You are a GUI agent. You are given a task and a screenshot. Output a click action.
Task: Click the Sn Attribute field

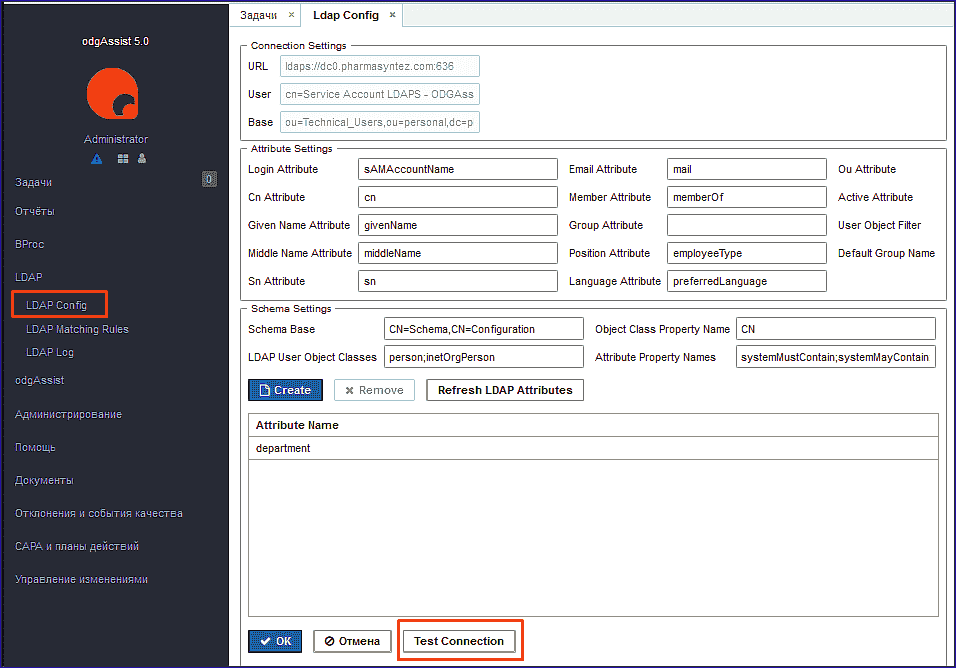(x=458, y=282)
